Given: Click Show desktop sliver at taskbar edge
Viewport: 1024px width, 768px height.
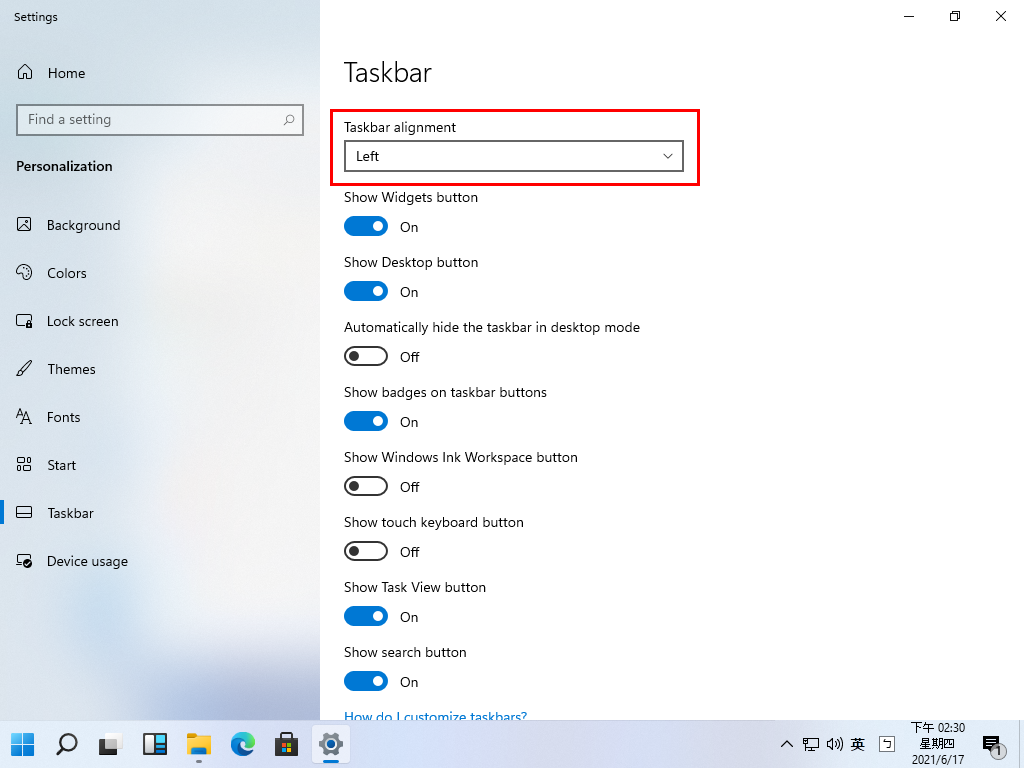Looking at the screenshot, I should coord(1021,744).
